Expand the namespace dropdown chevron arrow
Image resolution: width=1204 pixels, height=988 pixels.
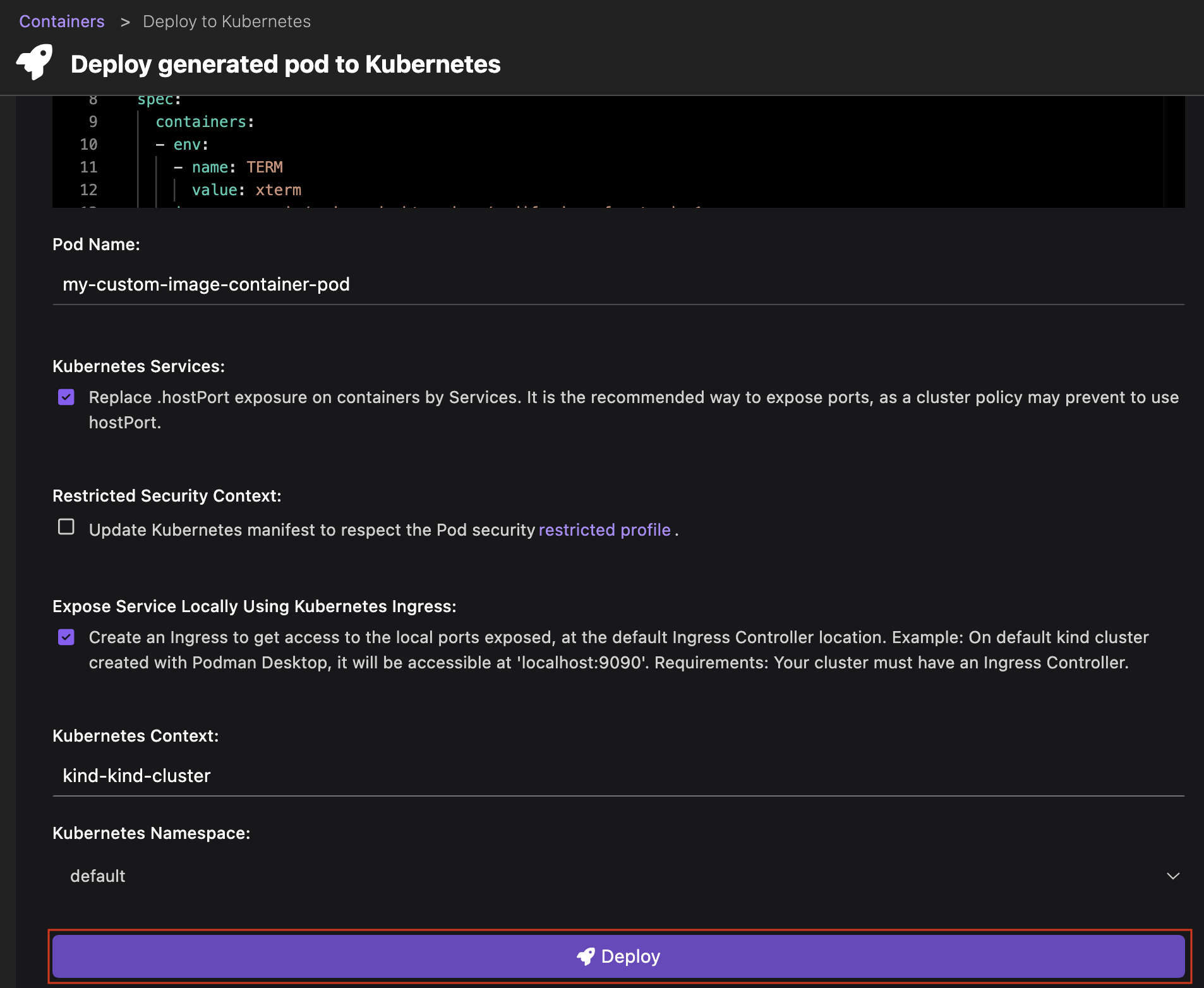pyautogui.click(x=1172, y=876)
